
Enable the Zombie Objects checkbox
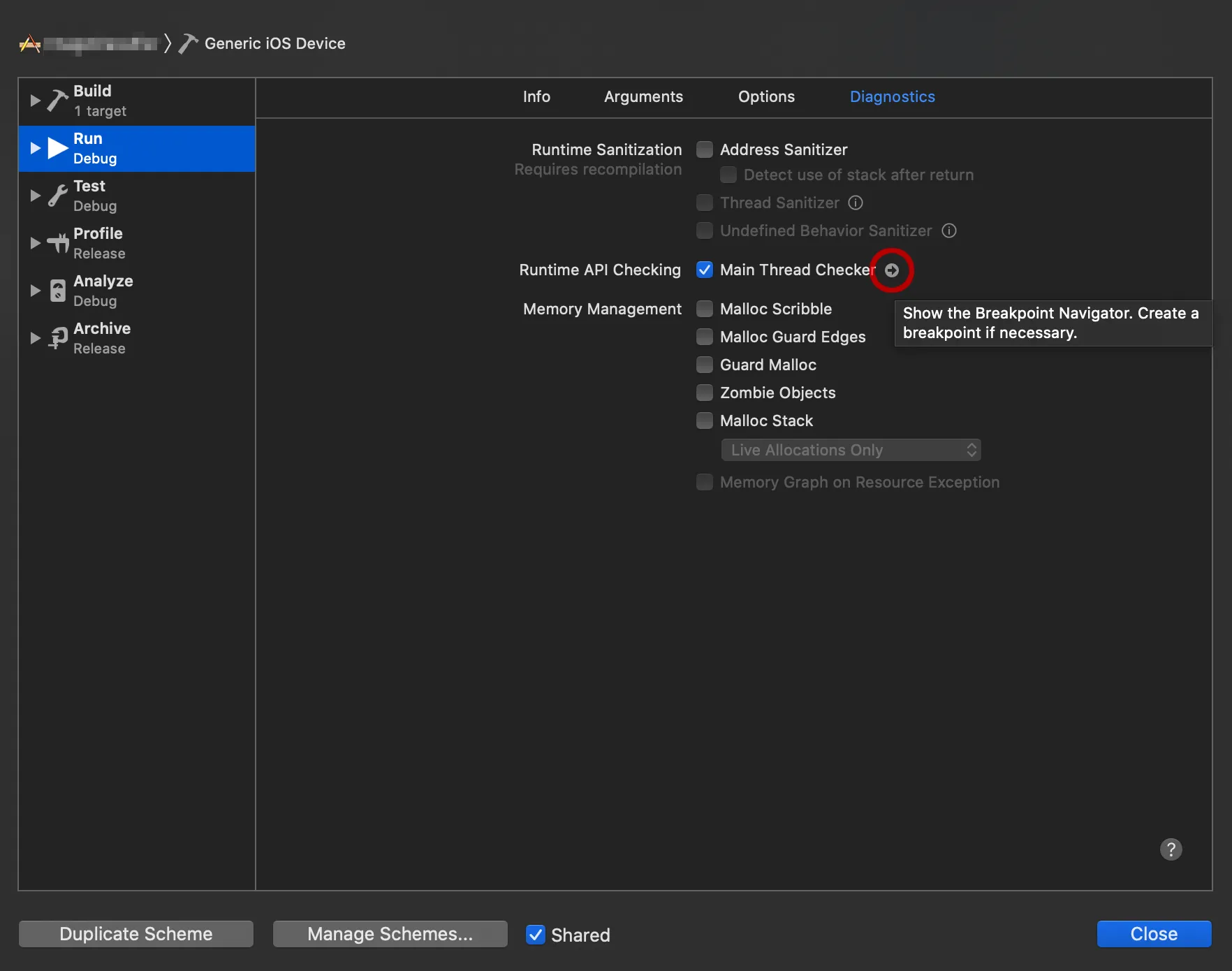[x=705, y=393]
